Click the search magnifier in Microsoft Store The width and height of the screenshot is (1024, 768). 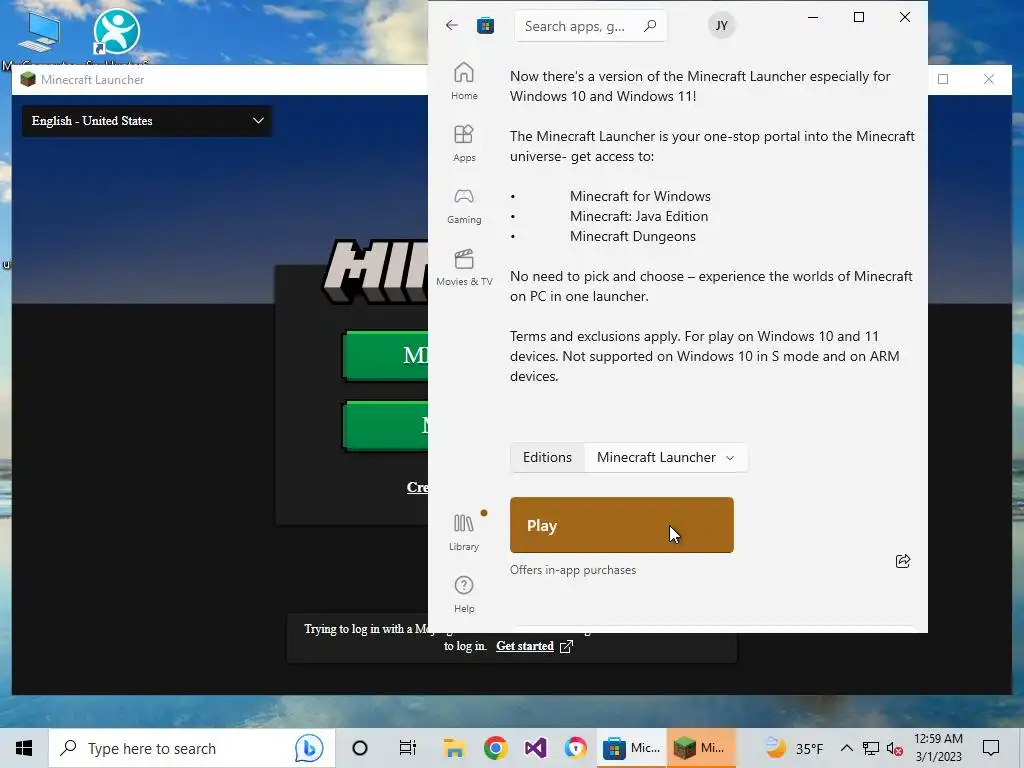[x=650, y=26]
